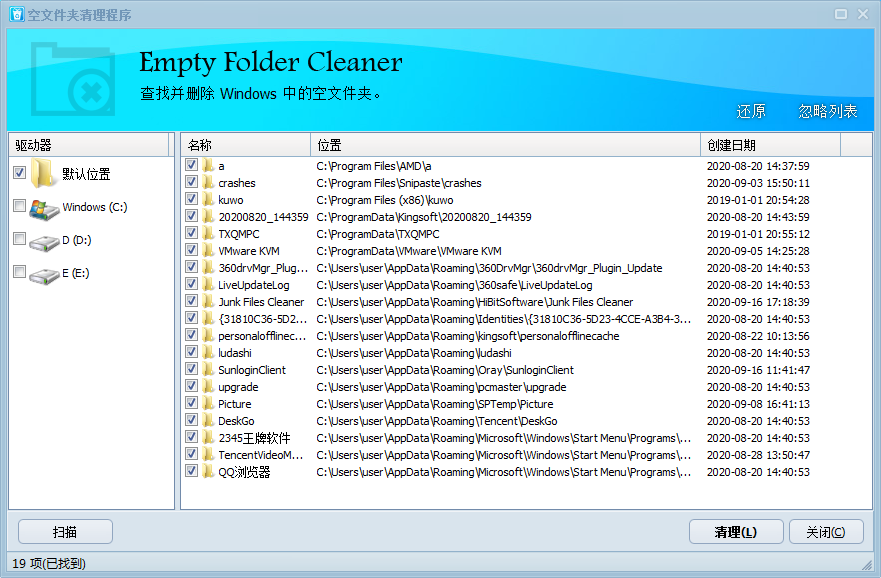
Task: Open the 忽略列表 link
Action: pos(828,111)
